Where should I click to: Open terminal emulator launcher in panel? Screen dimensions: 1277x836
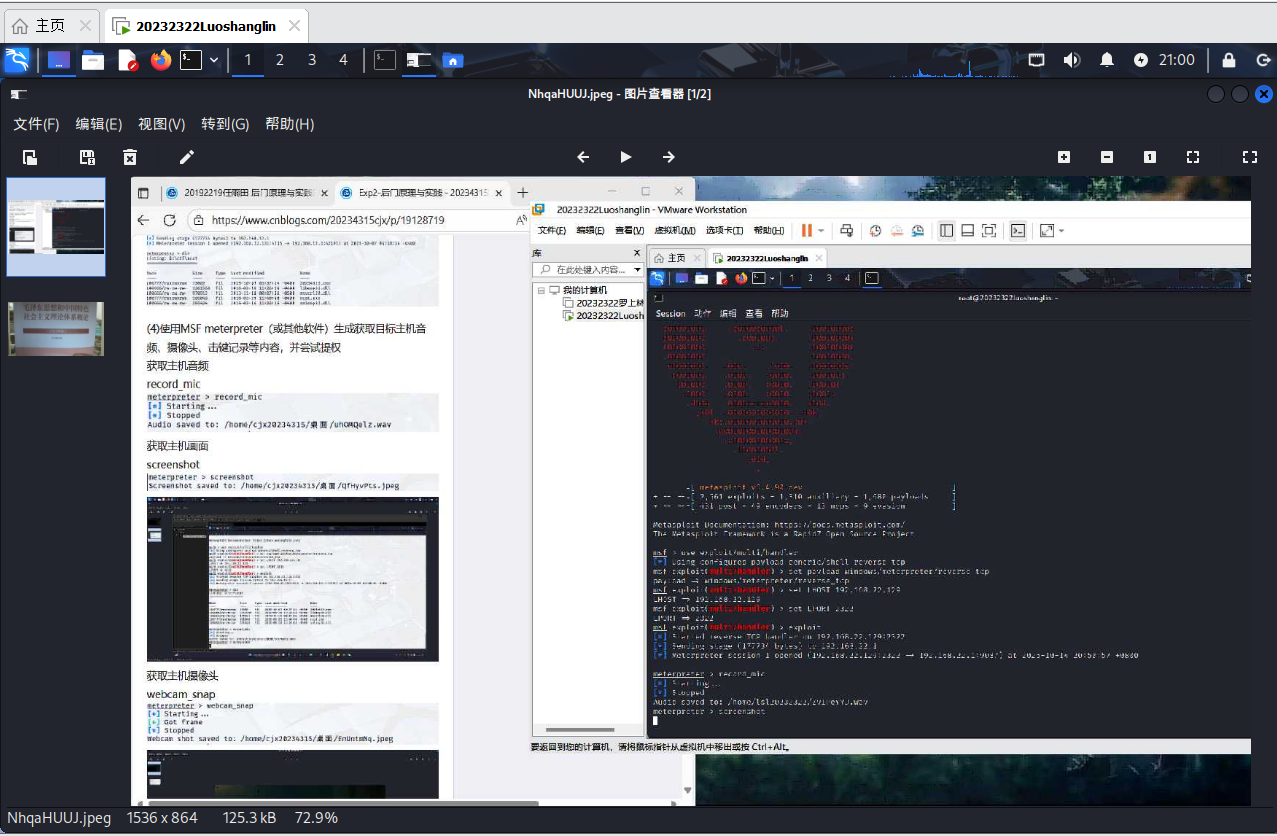(191, 60)
